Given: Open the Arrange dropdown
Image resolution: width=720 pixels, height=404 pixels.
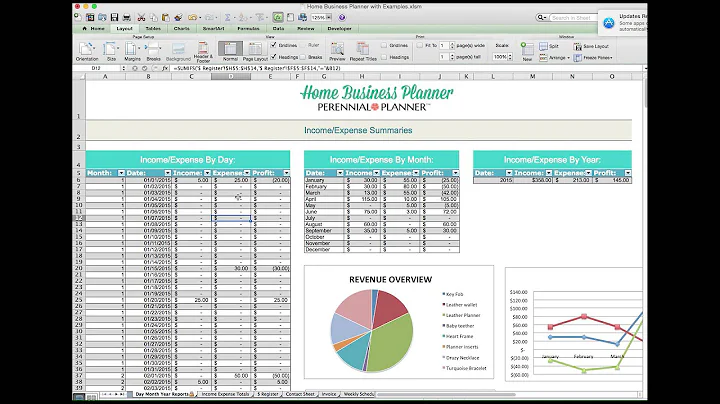Looking at the screenshot, I should [555, 58].
